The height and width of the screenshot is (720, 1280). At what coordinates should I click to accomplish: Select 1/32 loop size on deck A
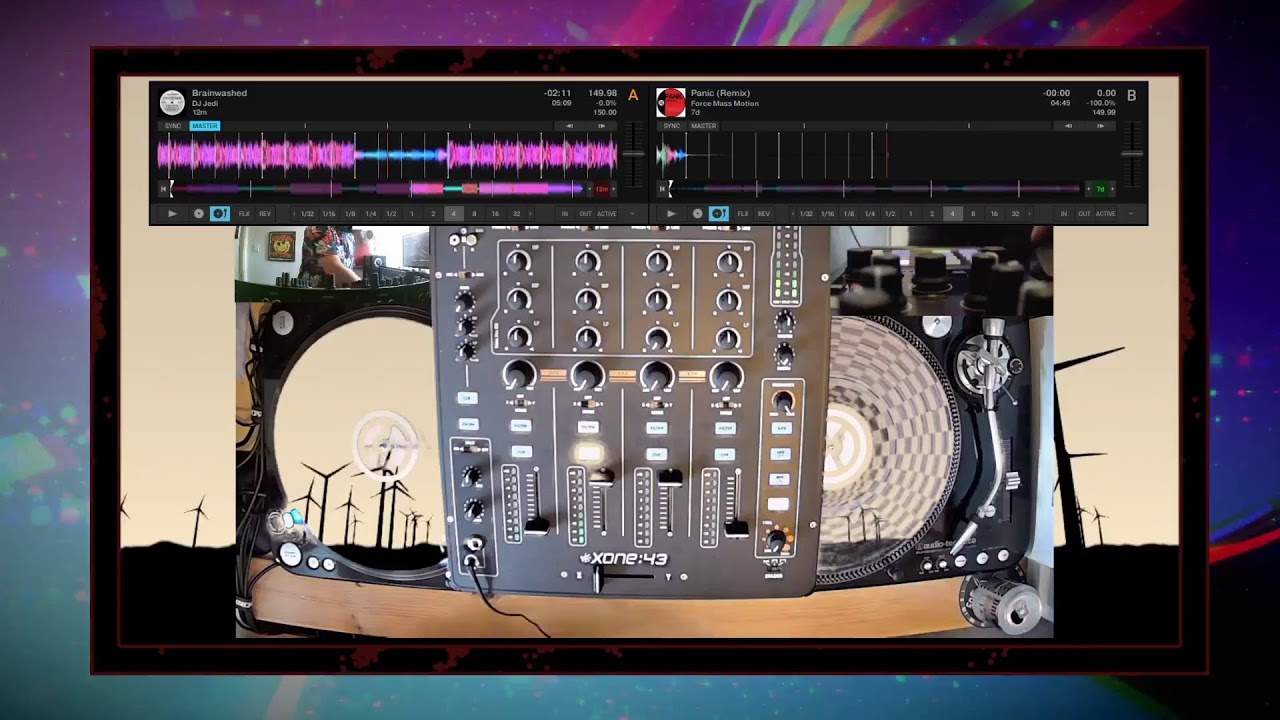click(x=307, y=214)
